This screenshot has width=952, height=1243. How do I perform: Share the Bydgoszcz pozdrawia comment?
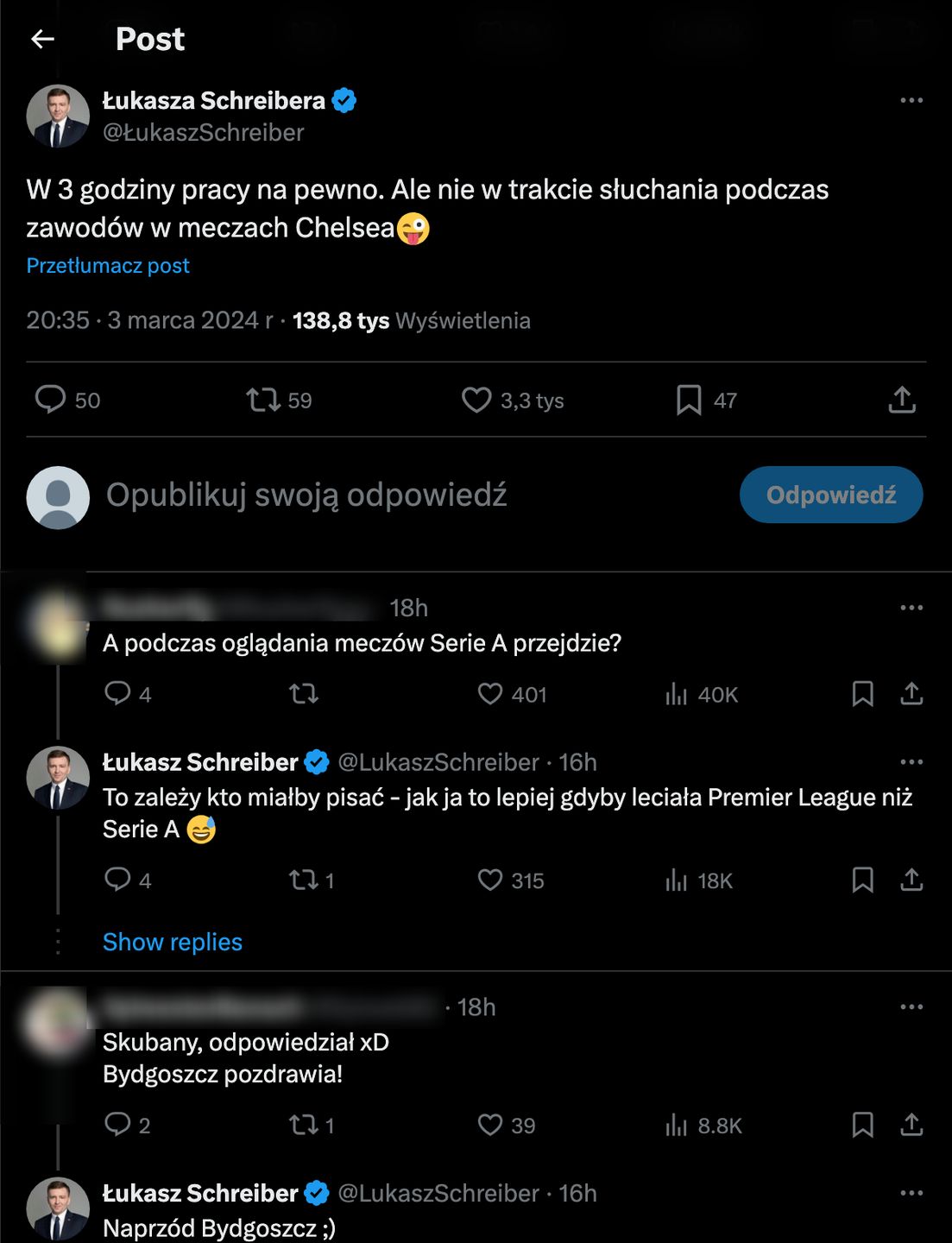point(911,1125)
